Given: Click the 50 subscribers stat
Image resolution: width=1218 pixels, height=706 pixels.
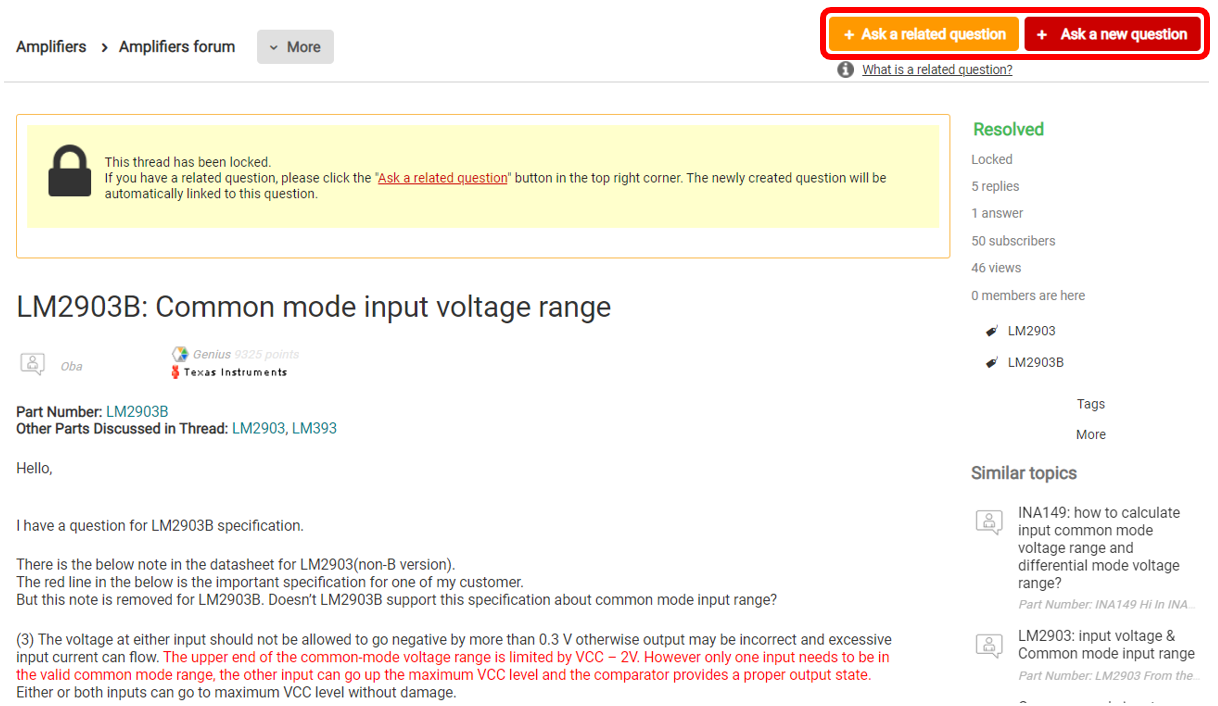Looking at the screenshot, I should tap(1013, 241).
